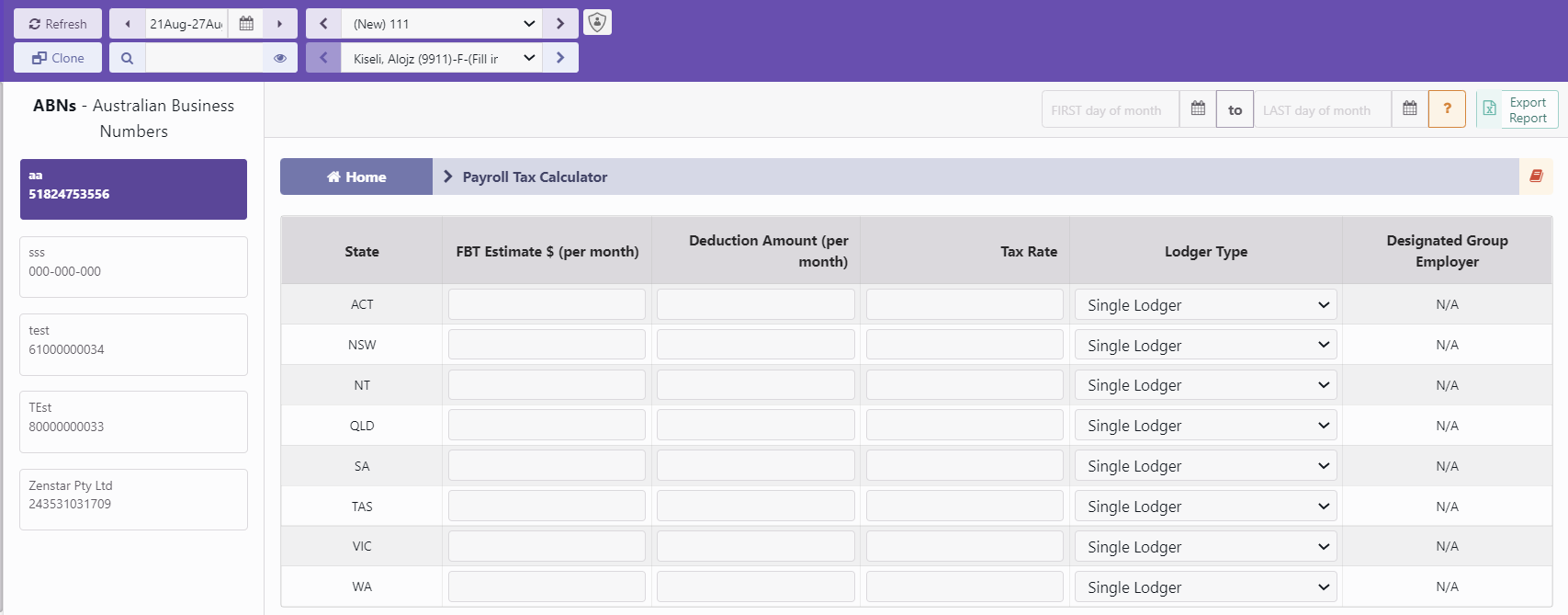Click Tax Rate field for TAS
This screenshot has width=1568, height=615.
pyautogui.click(x=964, y=507)
